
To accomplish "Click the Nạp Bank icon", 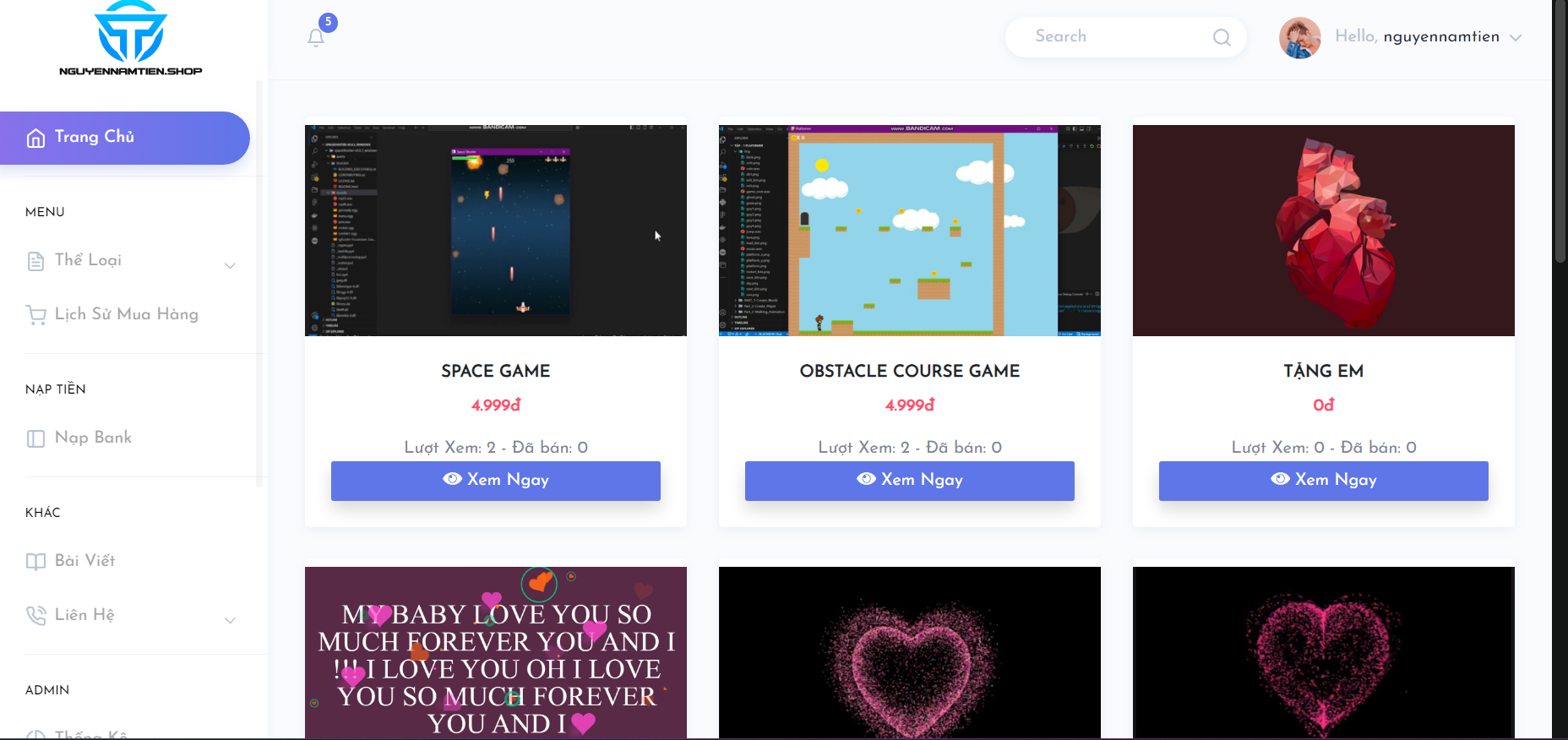I will pos(35,438).
